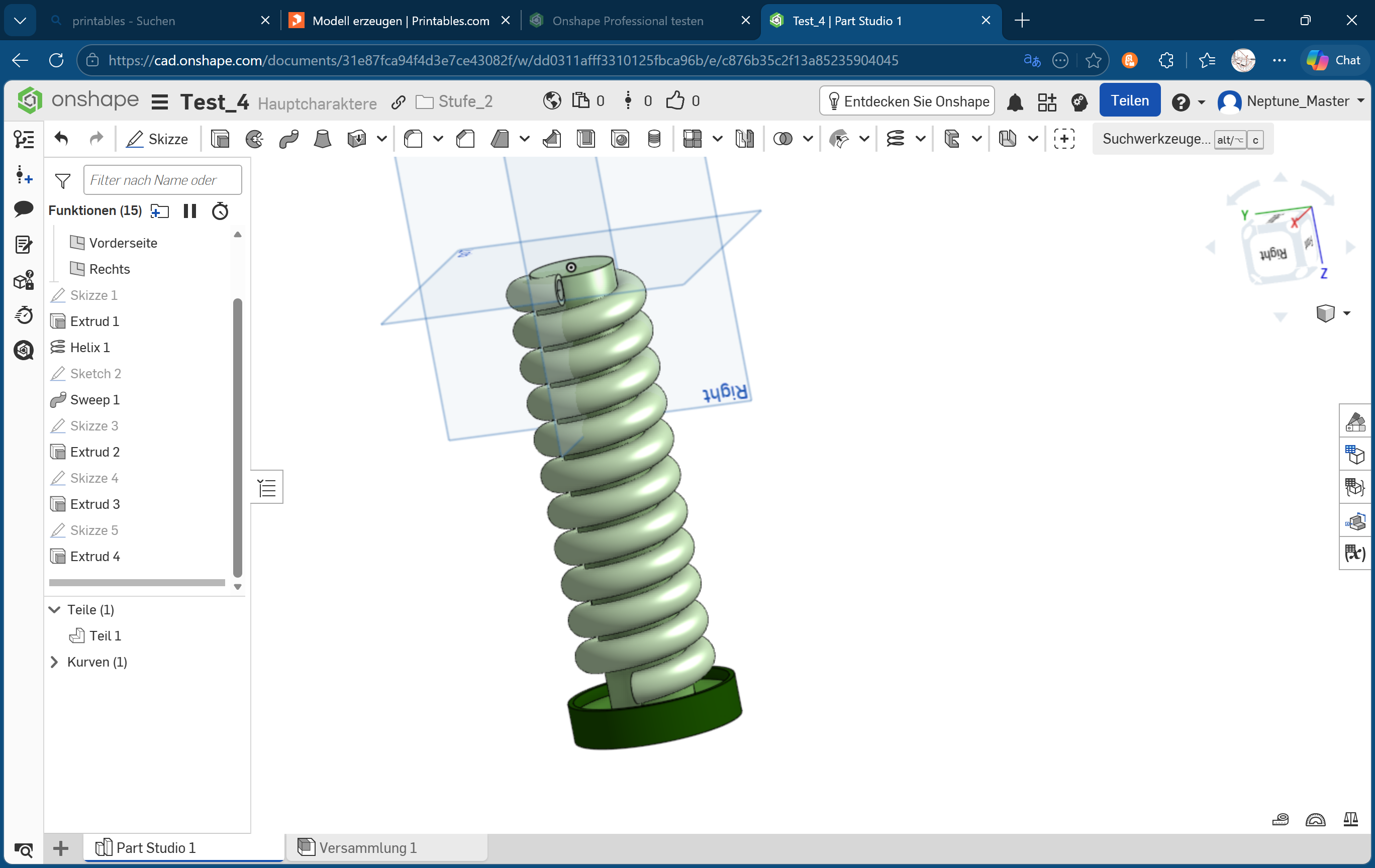This screenshot has width=1375, height=868.
Task: Click the Undo arrow
Action: point(61,139)
